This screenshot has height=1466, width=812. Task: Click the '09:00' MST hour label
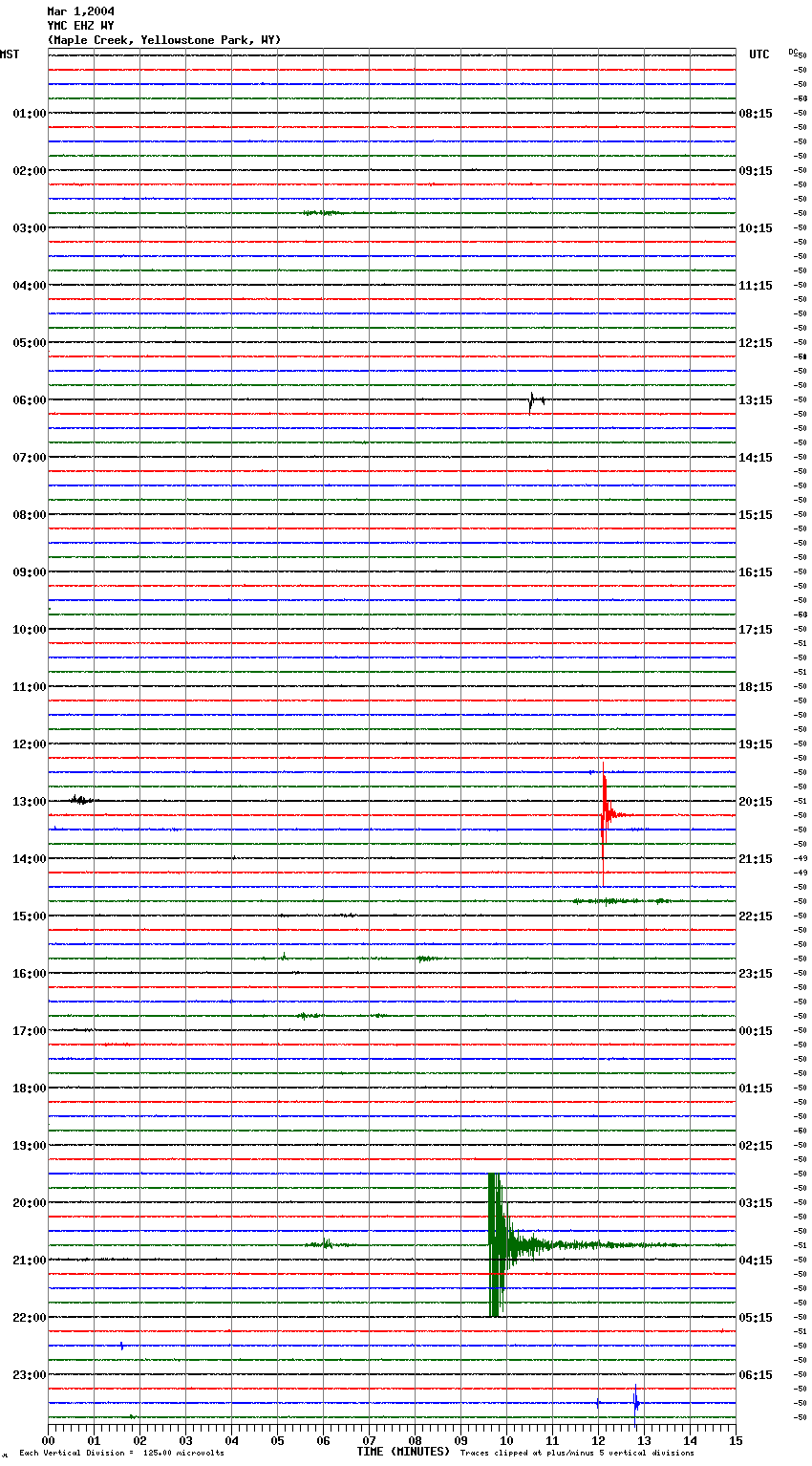pos(30,572)
